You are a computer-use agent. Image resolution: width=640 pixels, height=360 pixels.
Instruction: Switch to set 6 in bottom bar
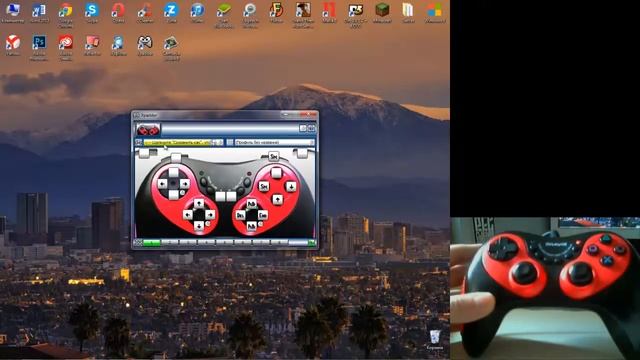click(x=243, y=243)
